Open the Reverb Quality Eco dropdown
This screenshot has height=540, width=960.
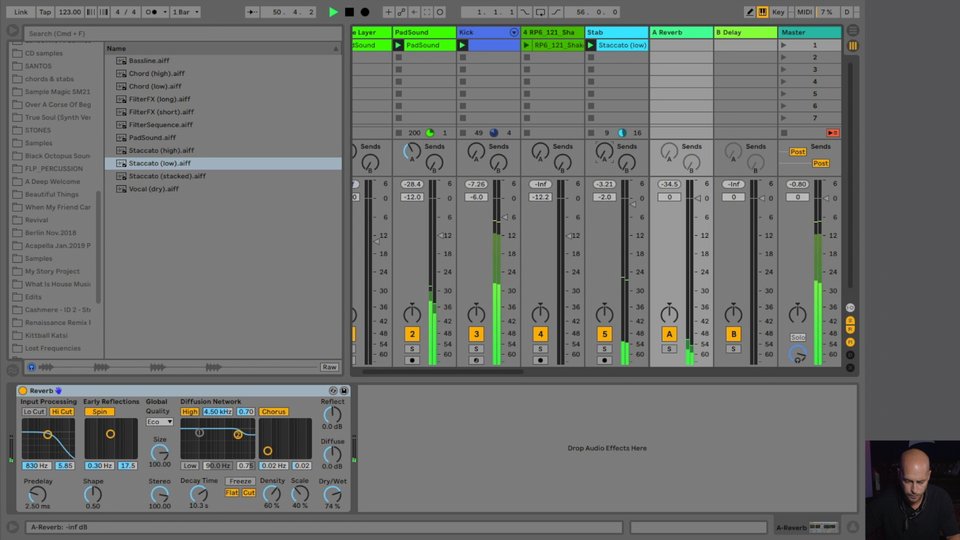(x=159, y=422)
